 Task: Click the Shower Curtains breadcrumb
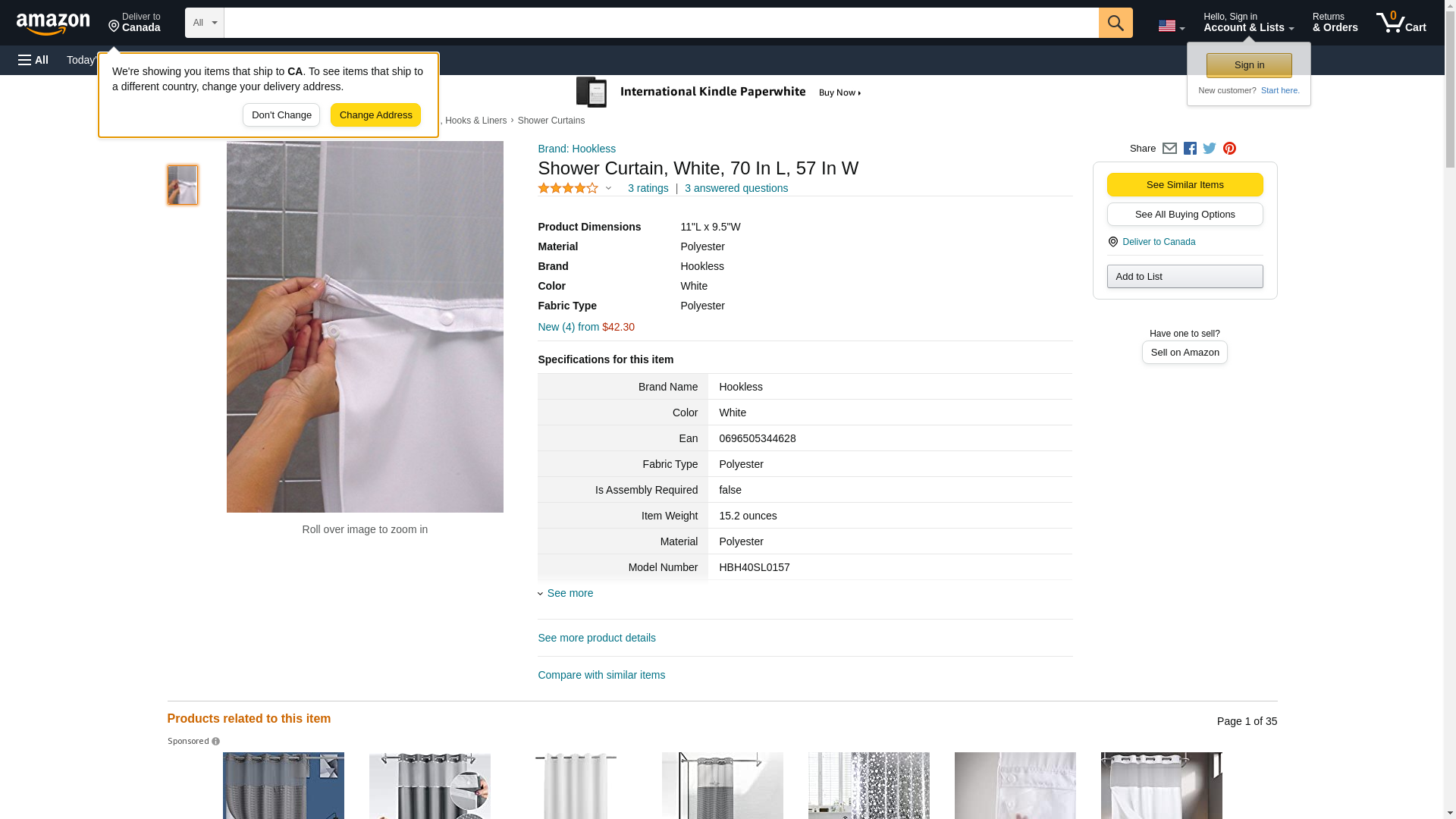click(551, 121)
